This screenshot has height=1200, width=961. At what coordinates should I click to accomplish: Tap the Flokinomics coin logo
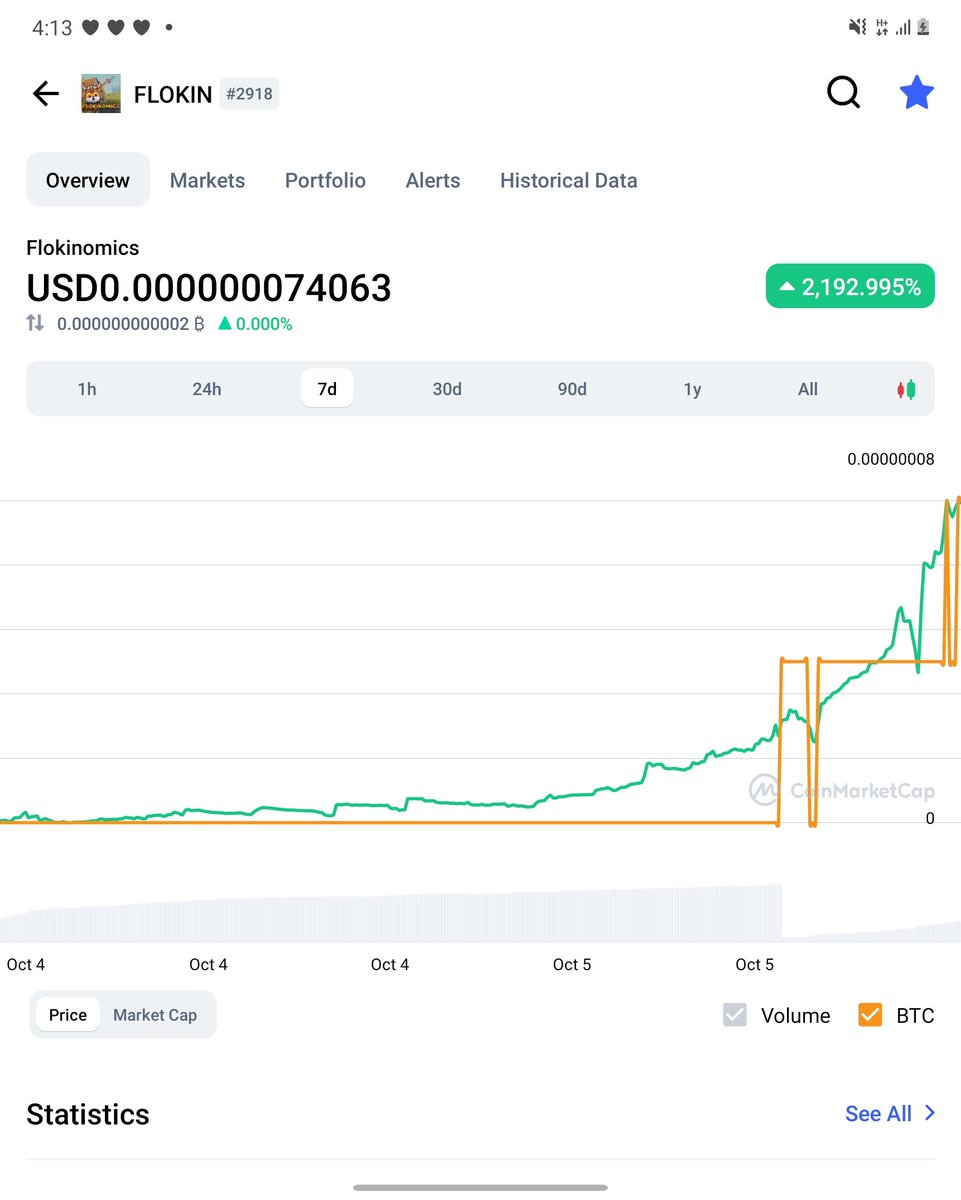click(x=101, y=93)
